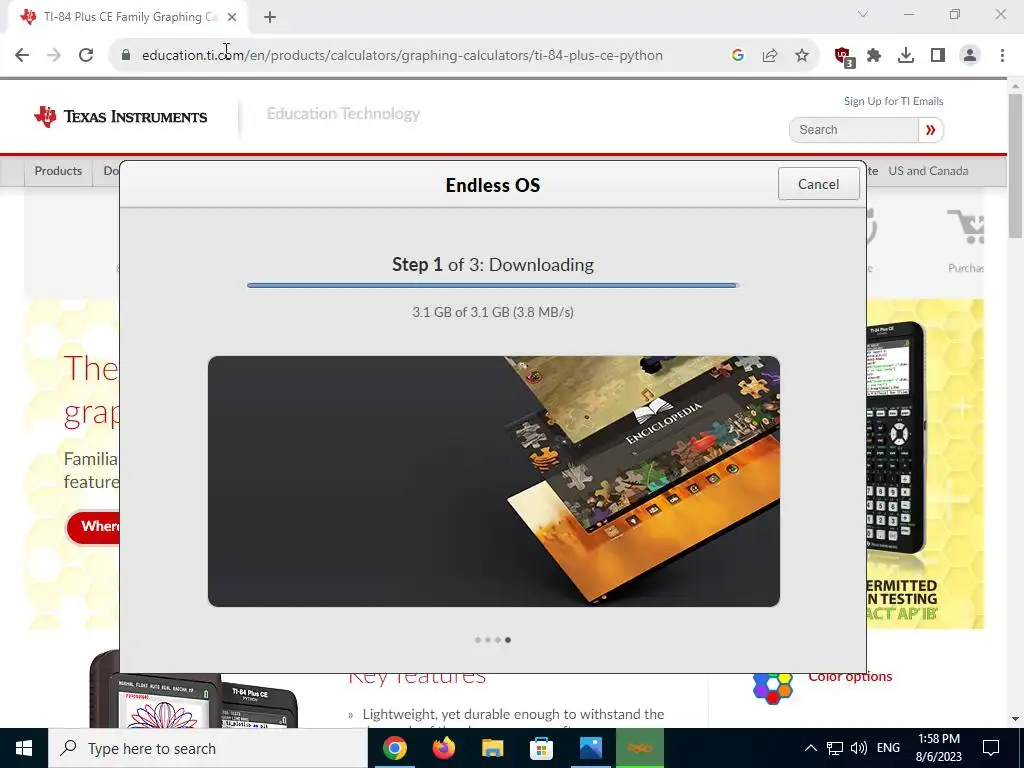Go forward in Chrome browser
Viewport: 1024px width, 768px height.
(54, 55)
